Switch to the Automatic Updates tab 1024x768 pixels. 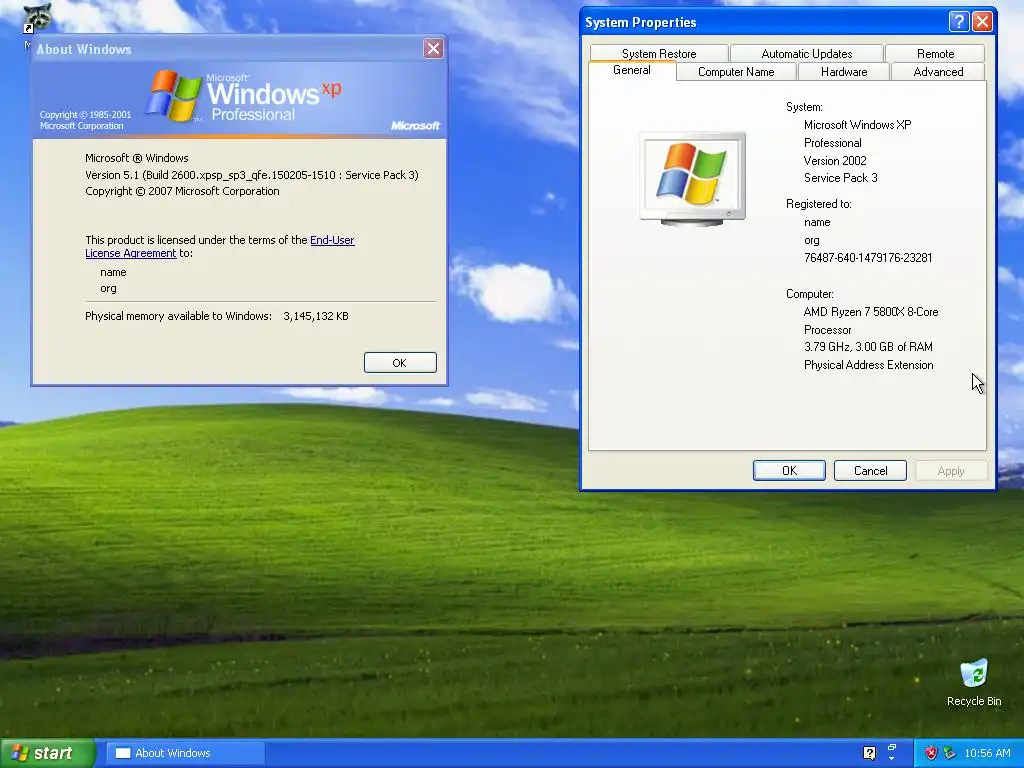click(807, 54)
